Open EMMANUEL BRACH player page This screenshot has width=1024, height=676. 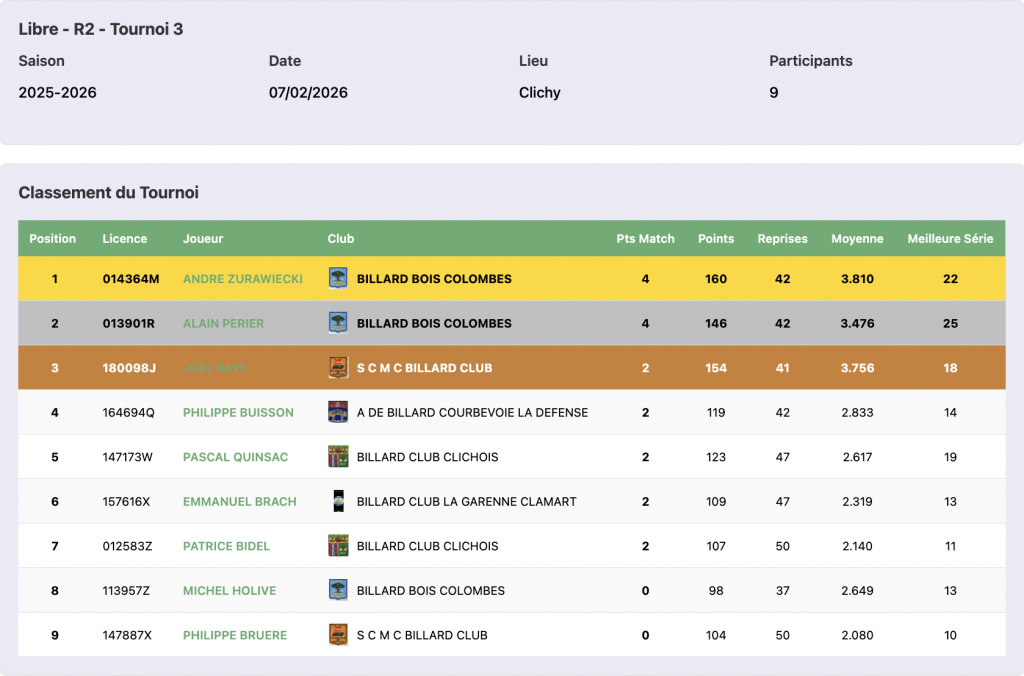pos(239,501)
